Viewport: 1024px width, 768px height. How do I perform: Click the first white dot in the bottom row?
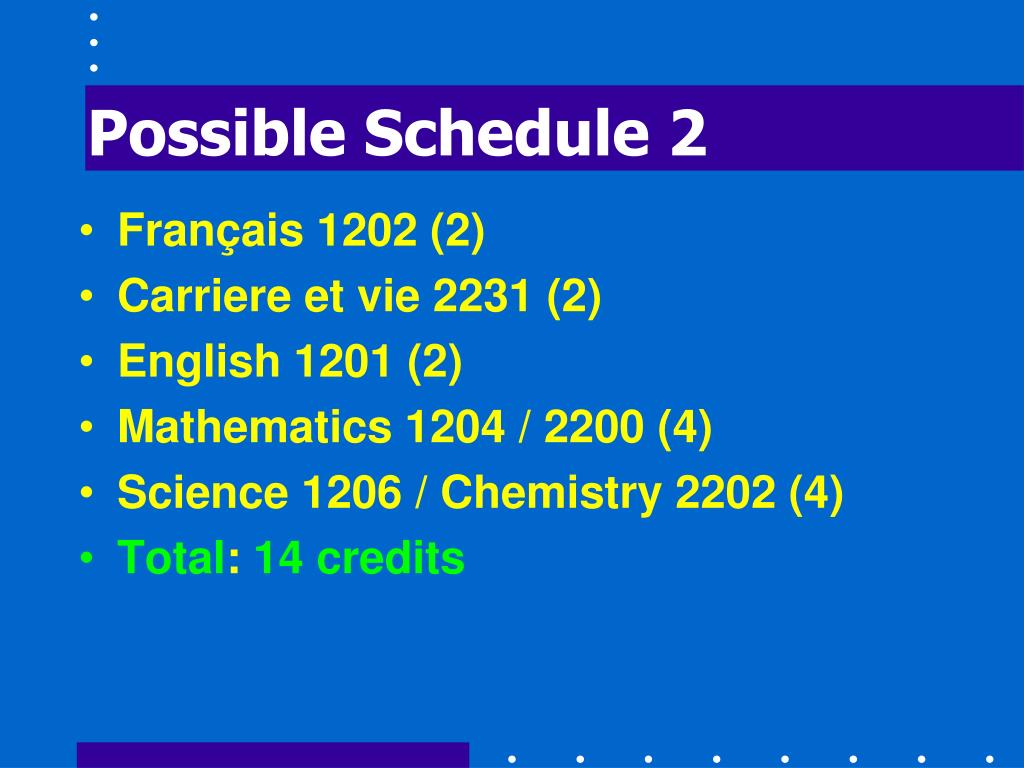512,759
